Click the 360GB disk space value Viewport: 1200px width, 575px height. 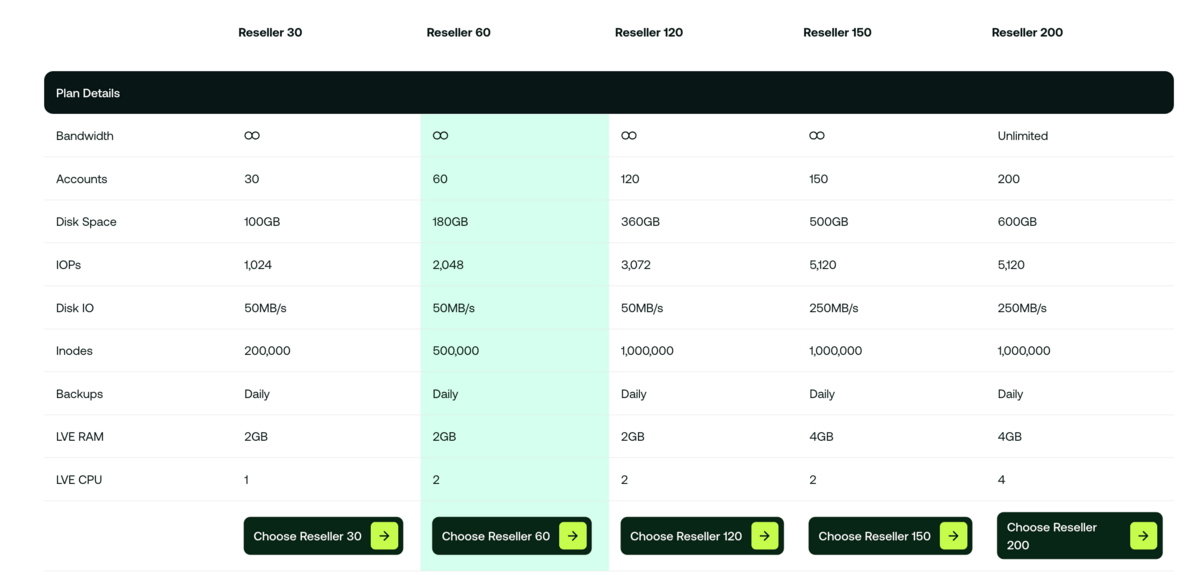pos(640,222)
